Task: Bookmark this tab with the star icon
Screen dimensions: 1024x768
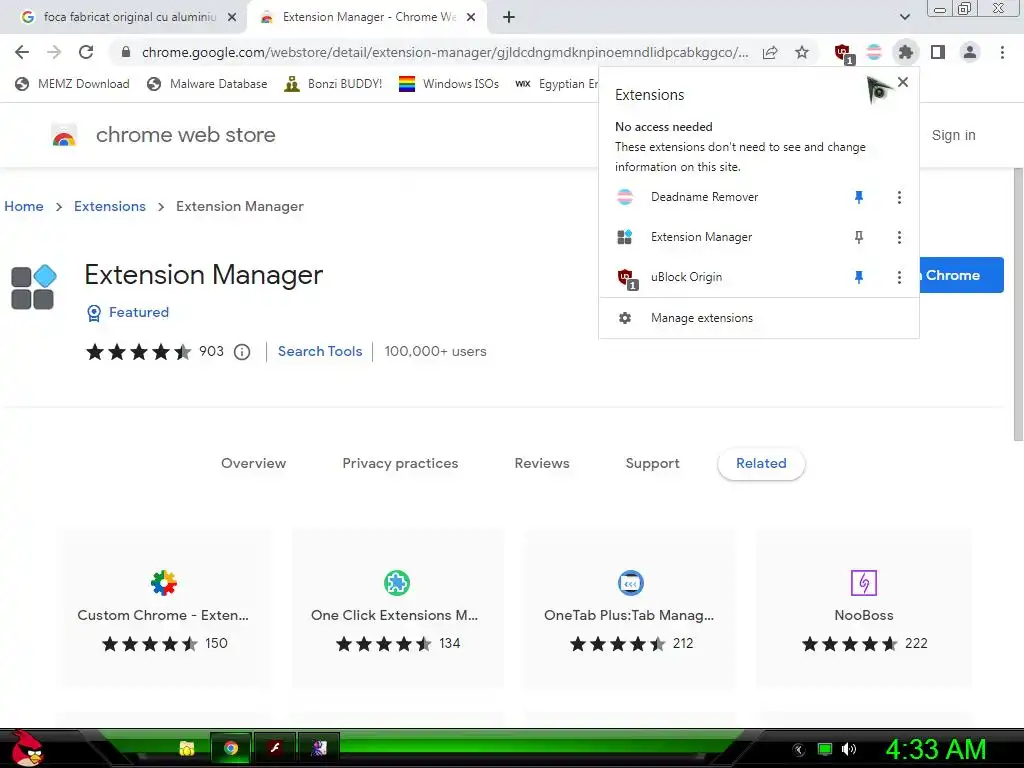Action: pos(802,52)
